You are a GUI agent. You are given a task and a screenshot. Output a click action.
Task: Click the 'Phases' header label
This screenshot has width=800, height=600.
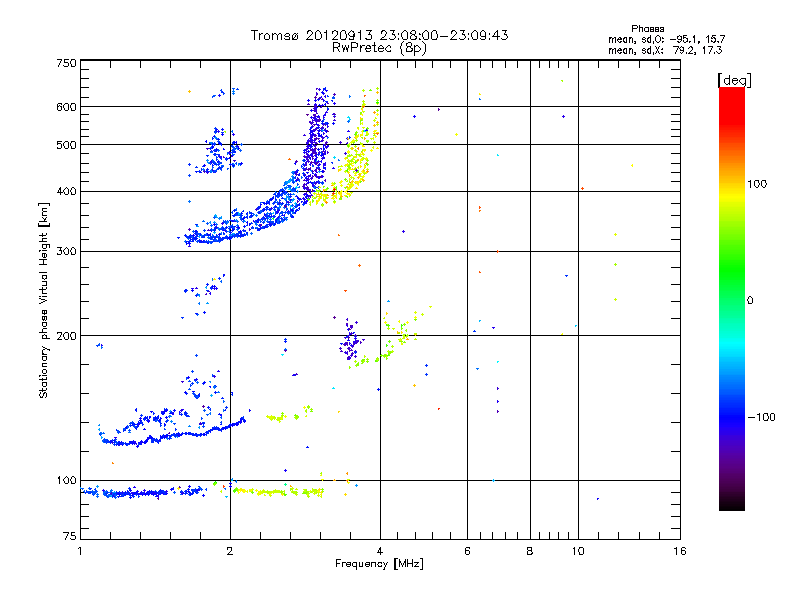coord(647,29)
